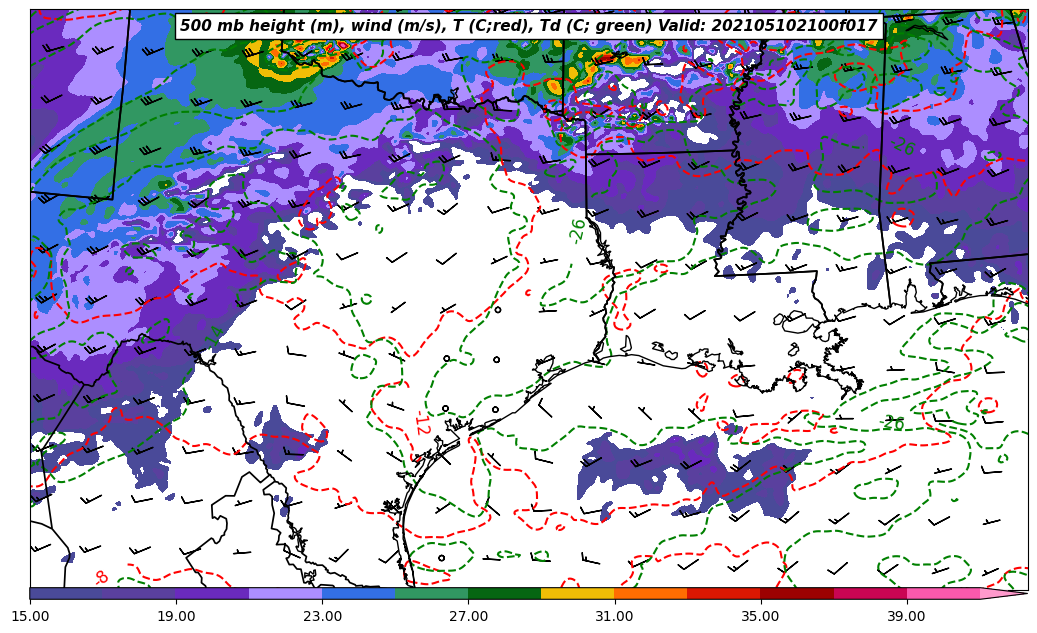Pick the hot pink colorbar segment
Screen dimensions: 1037x633
coord(943,593)
